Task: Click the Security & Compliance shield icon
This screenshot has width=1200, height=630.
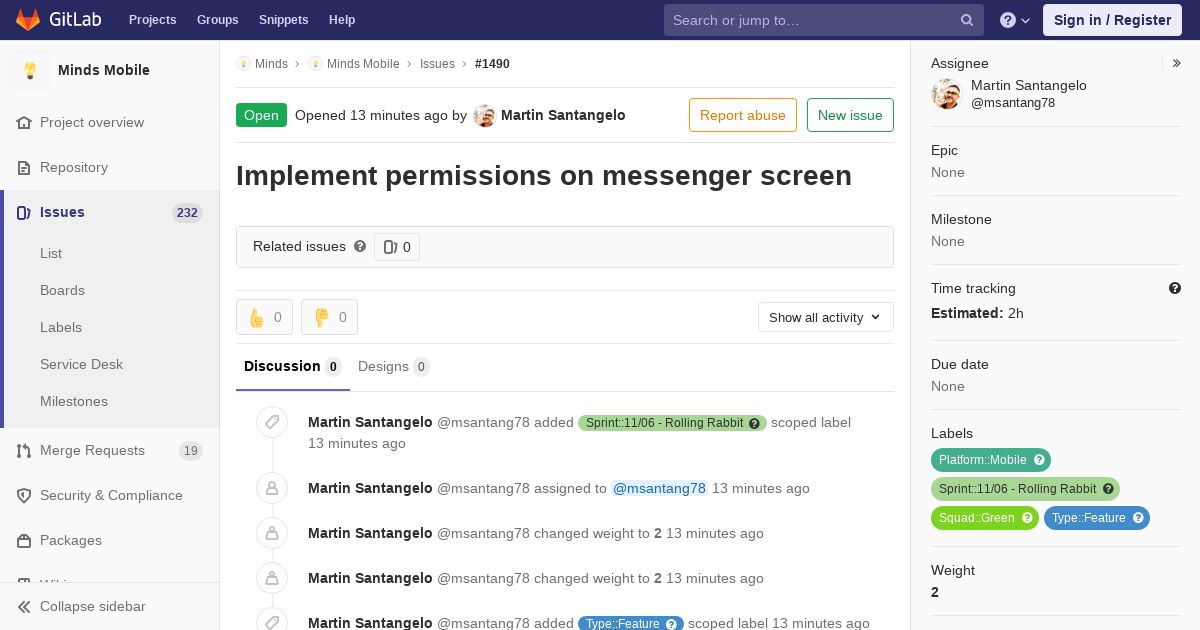Action: [x=24, y=495]
